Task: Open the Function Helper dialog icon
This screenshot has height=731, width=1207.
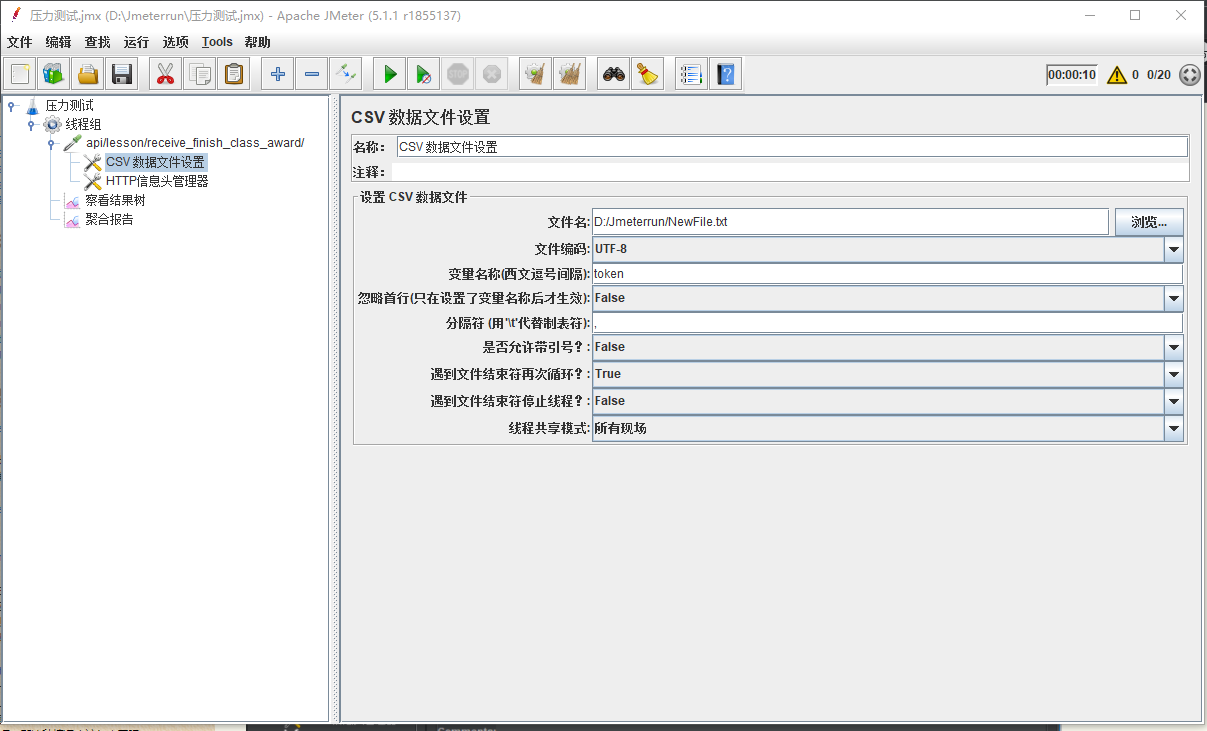Action: click(x=691, y=74)
